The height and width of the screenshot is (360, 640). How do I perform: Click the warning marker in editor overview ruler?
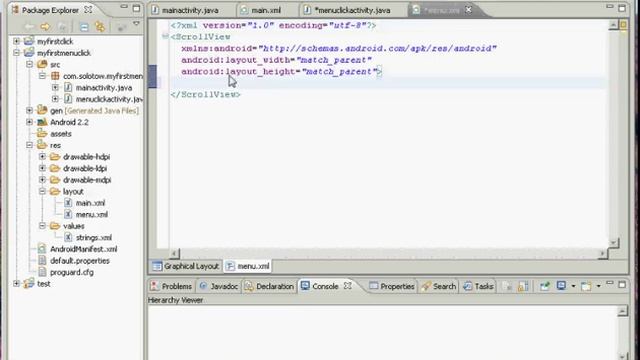[624, 25]
